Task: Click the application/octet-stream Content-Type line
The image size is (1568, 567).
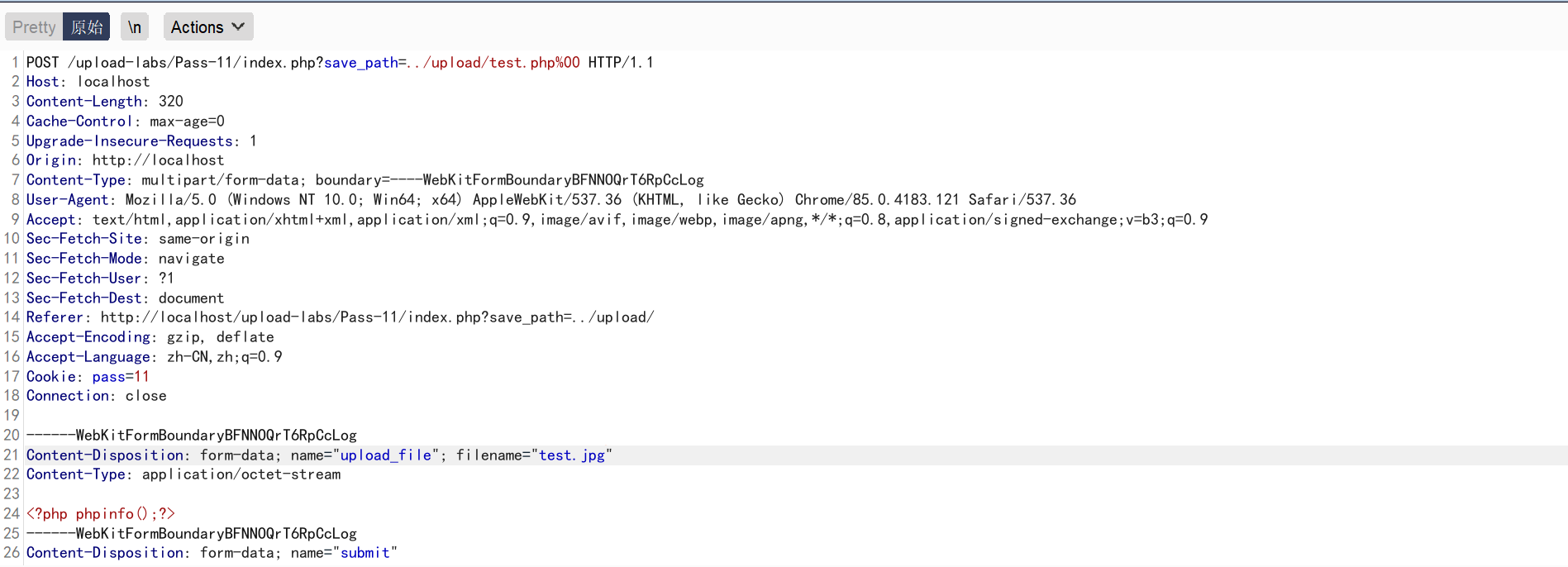Action: tap(183, 474)
